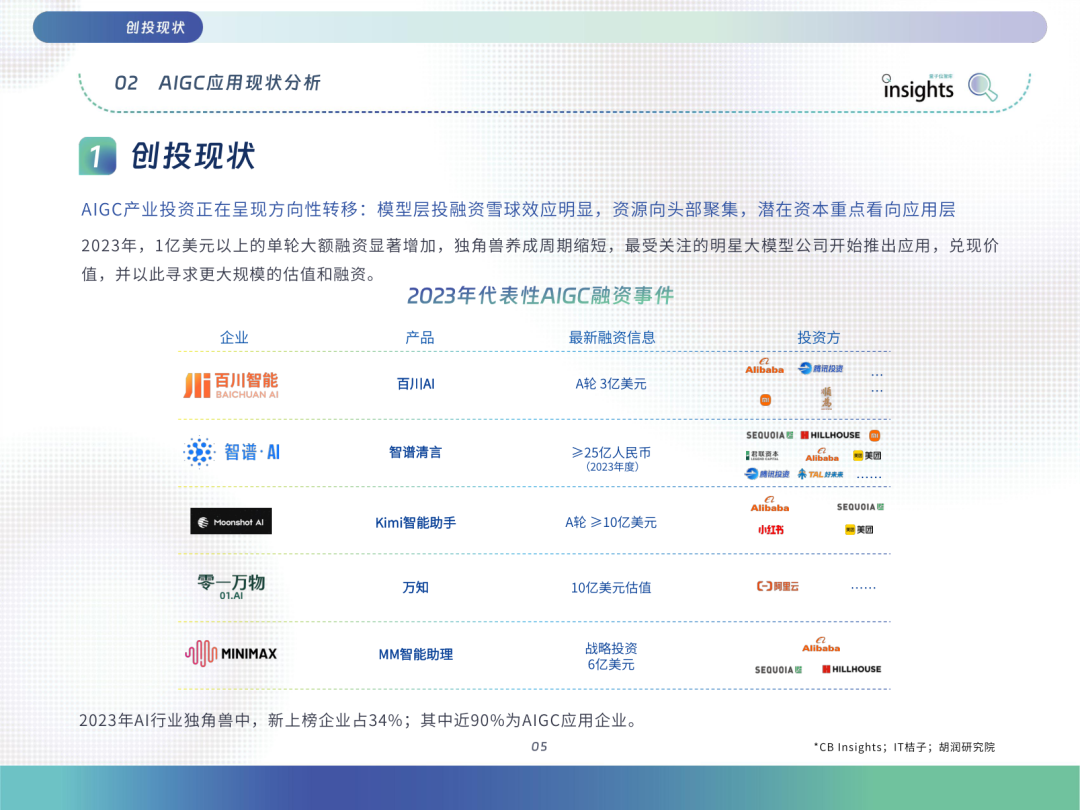Click the 最新融资信息 column header
Image resolution: width=1080 pixels, height=810 pixels.
click(612, 338)
